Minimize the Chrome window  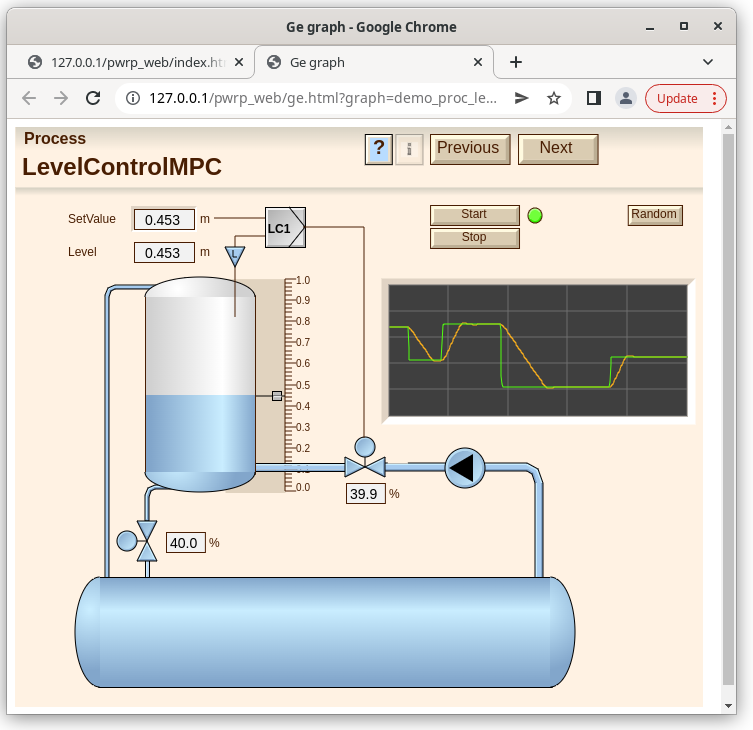coord(650,27)
